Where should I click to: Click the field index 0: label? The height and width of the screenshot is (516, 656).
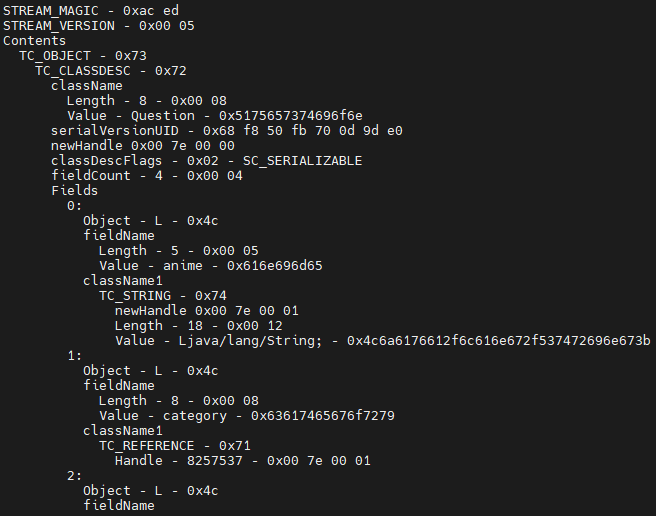pyautogui.click(x=74, y=206)
